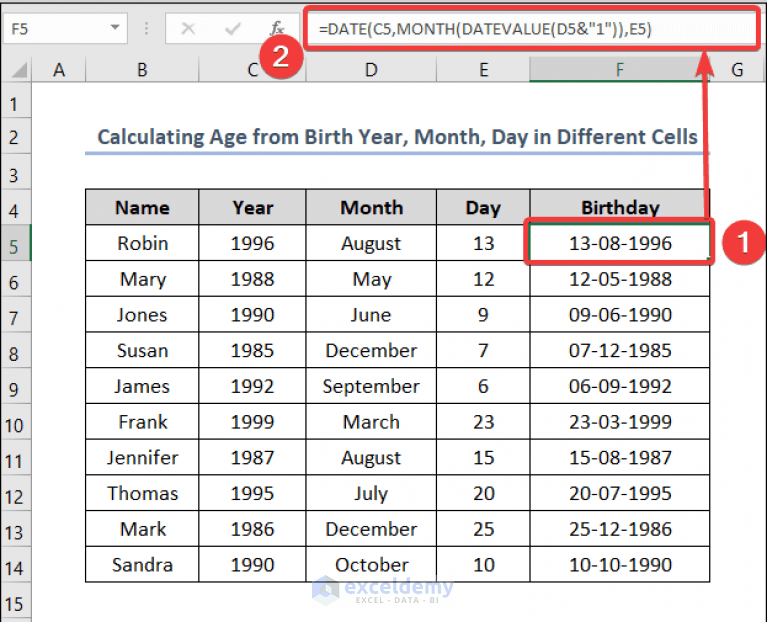The width and height of the screenshot is (767, 622).
Task: Select column G header
Action: [x=737, y=70]
